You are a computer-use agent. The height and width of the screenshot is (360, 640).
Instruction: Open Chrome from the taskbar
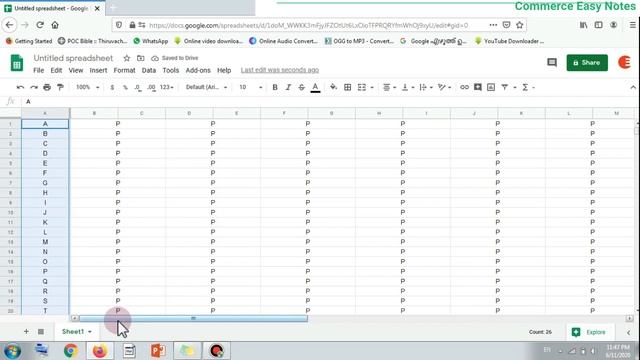point(71,351)
